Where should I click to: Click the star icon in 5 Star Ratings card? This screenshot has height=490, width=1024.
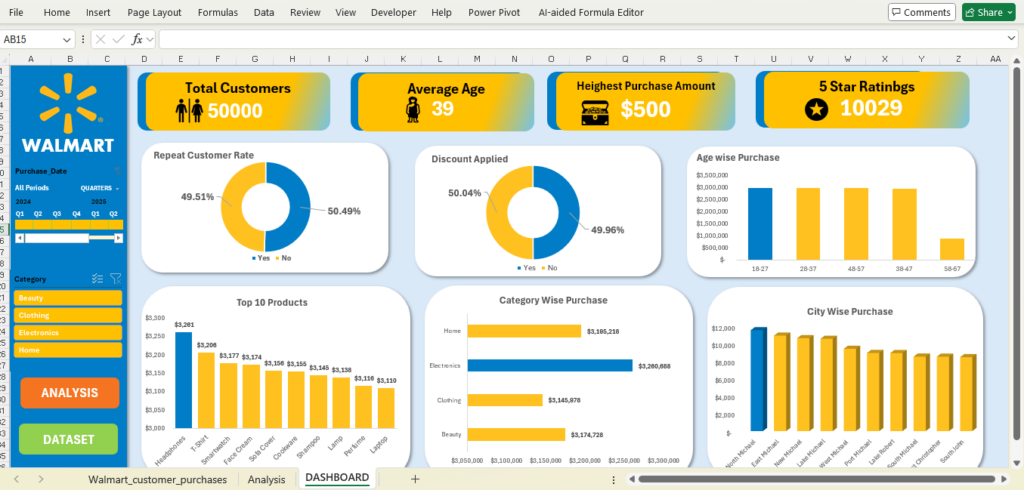[816, 109]
